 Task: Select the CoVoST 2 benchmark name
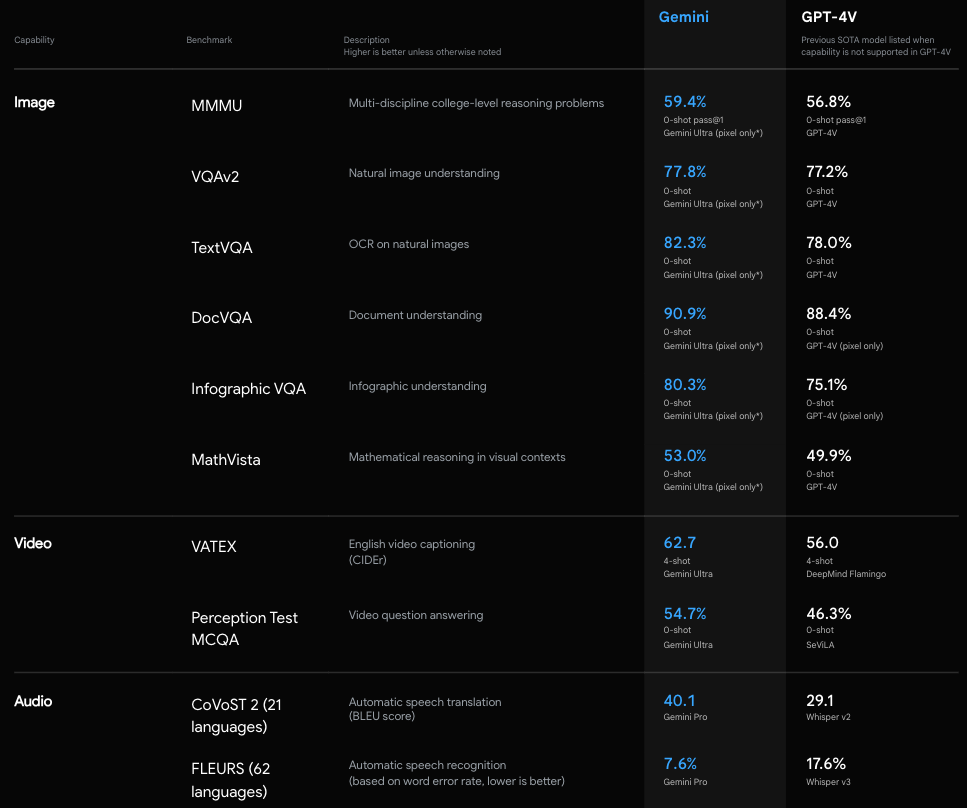point(236,715)
